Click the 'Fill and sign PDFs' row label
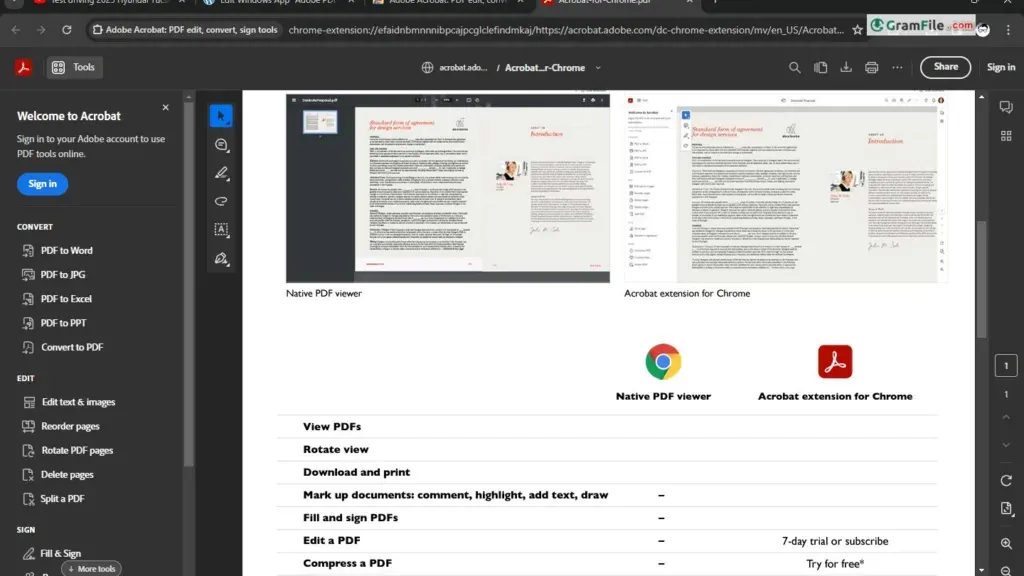Screen dimensions: 1024x576 (350, 518)
